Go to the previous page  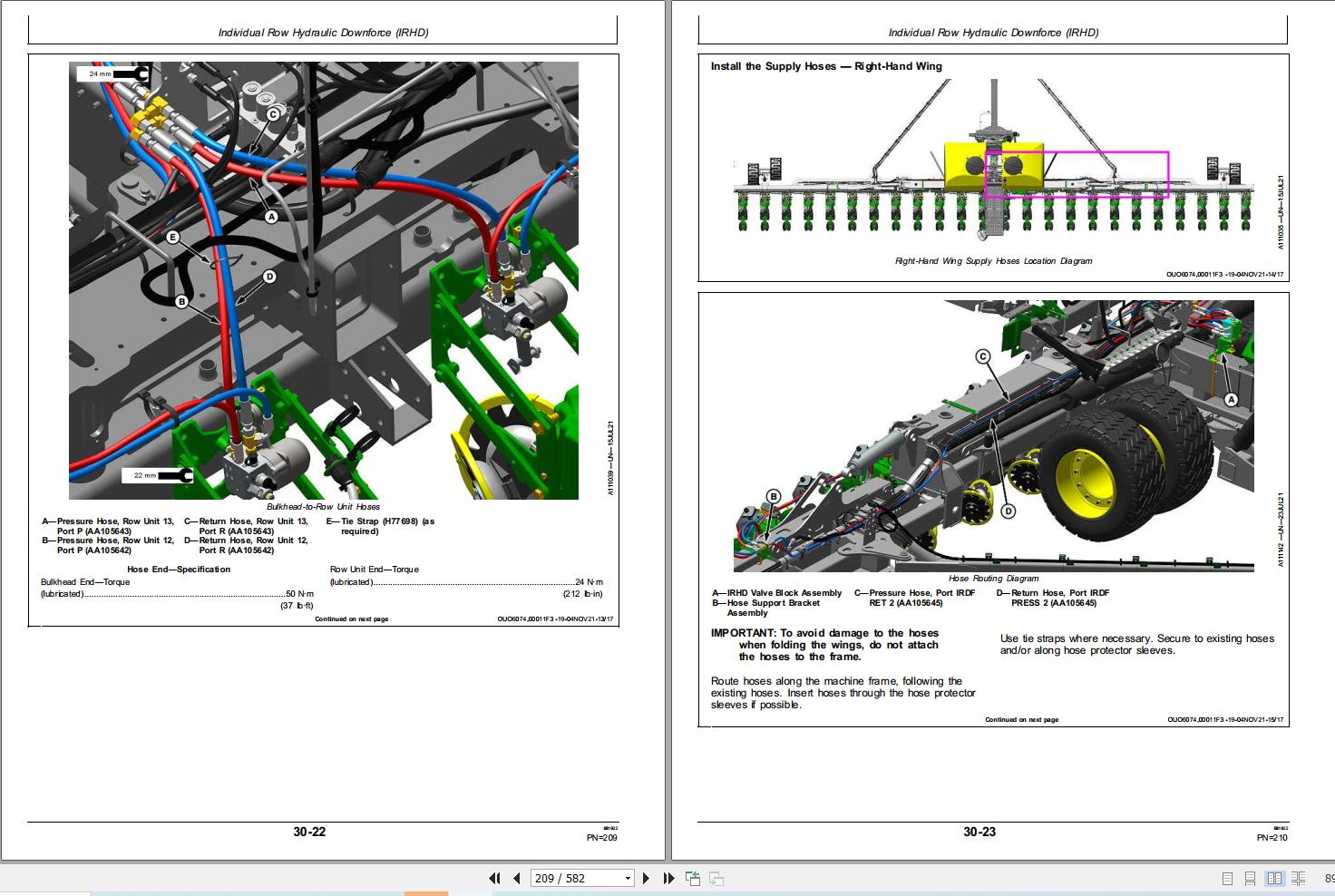click(x=518, y=878)
